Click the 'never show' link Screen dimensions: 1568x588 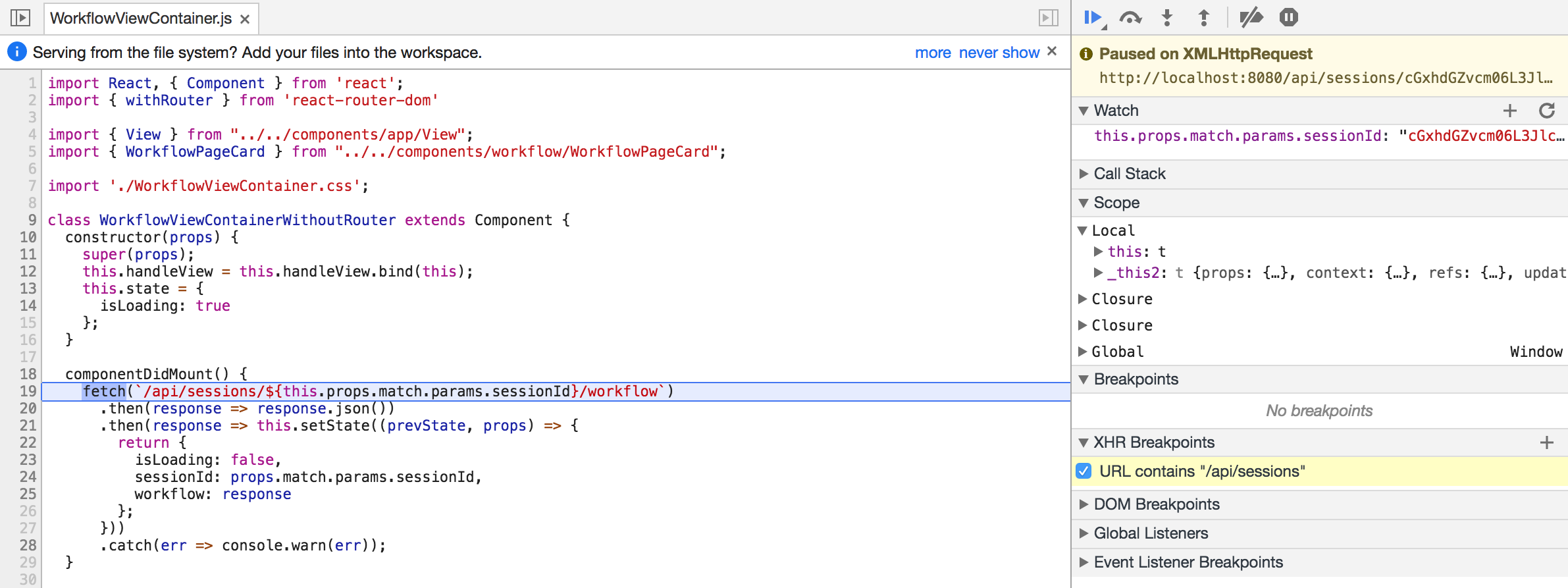click(999, 53)
